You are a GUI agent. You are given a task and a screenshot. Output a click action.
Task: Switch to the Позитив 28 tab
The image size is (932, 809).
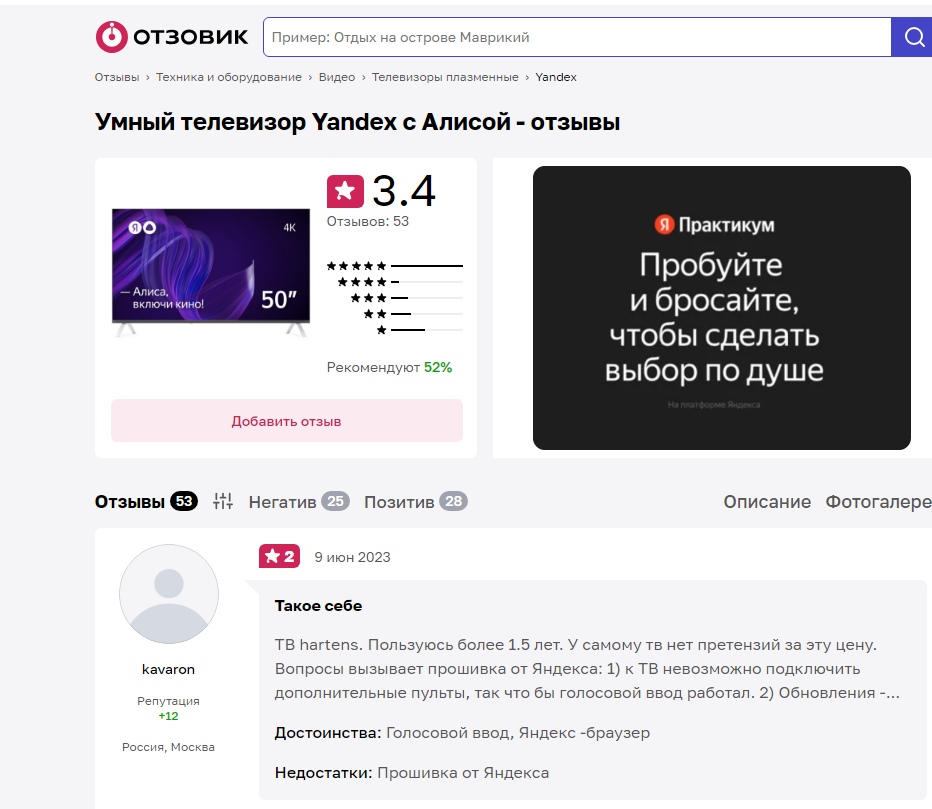(x=416, y=502)
